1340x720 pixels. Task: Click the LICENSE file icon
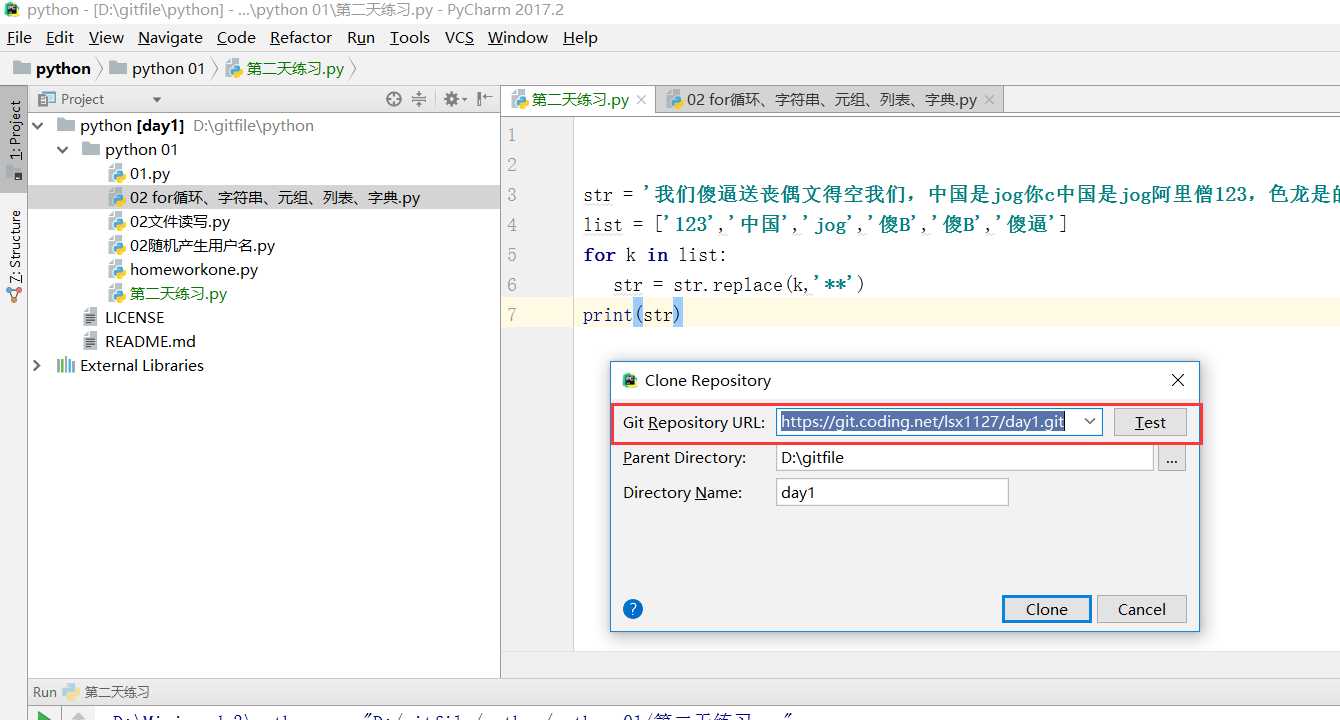pos(92,317)
